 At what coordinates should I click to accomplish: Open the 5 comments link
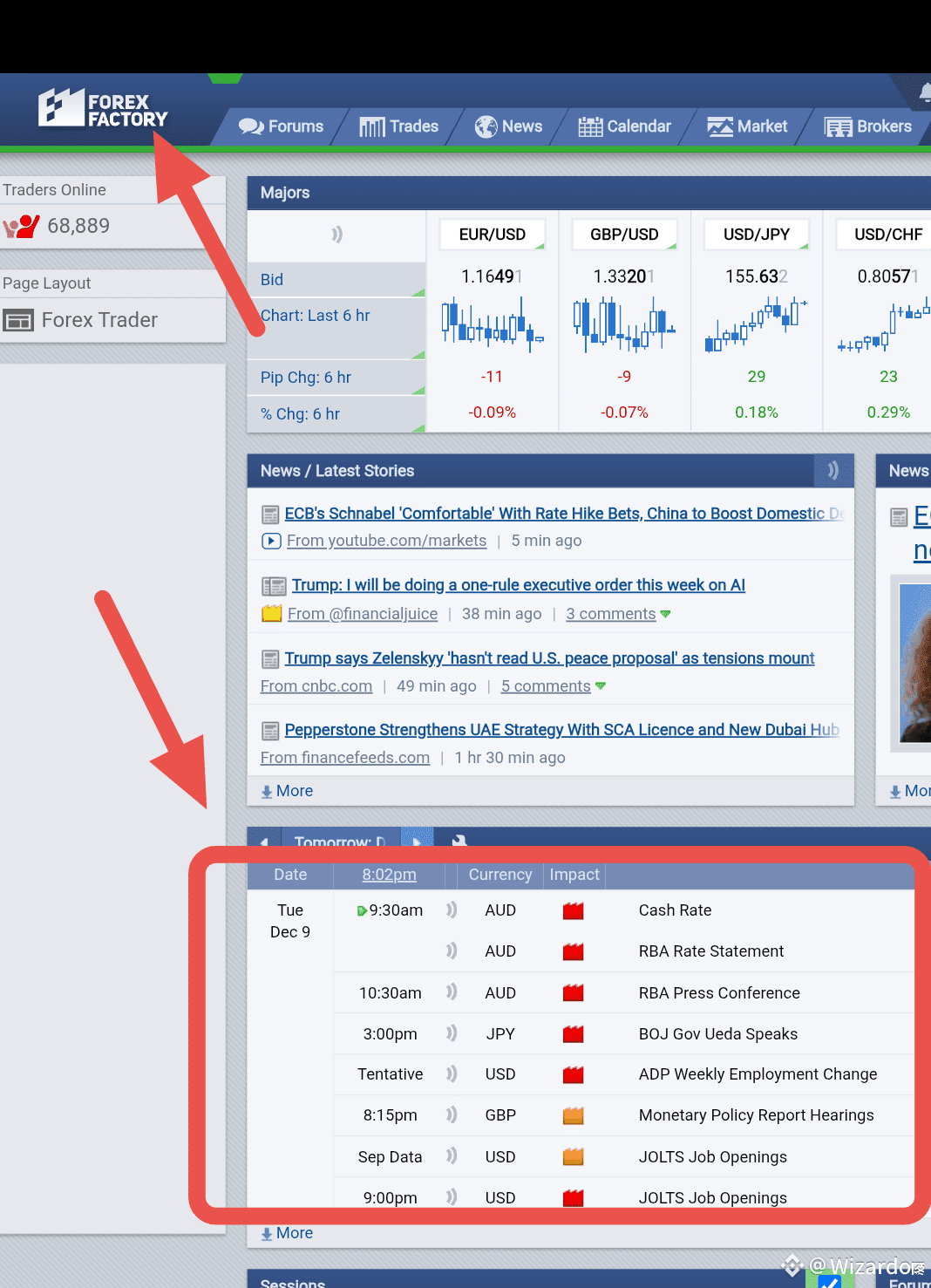tap(546, 686)
